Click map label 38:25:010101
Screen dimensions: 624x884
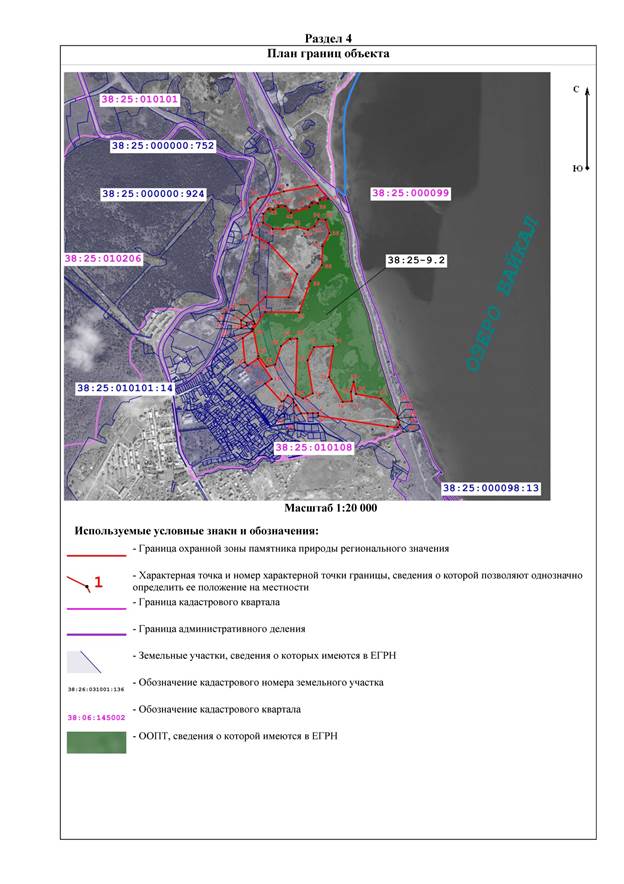click(140, 100)
